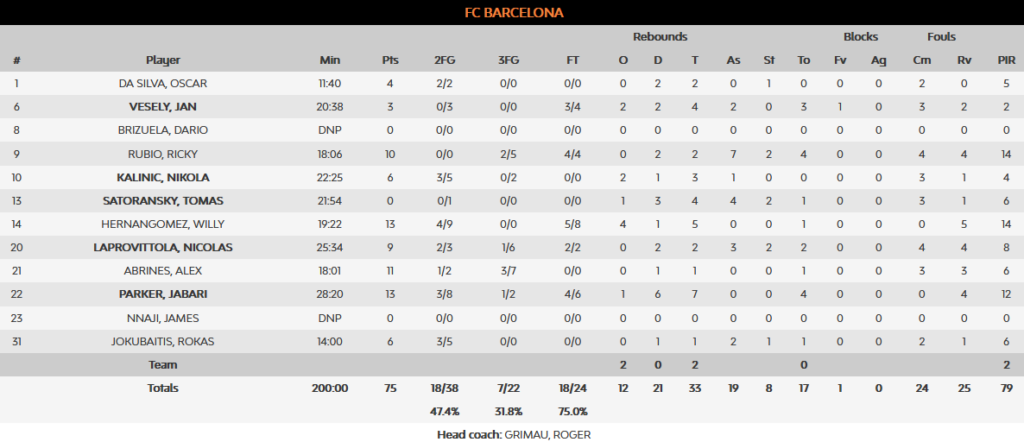Click on Ricky Rubio's name
1024x442 pixels.
162,154
